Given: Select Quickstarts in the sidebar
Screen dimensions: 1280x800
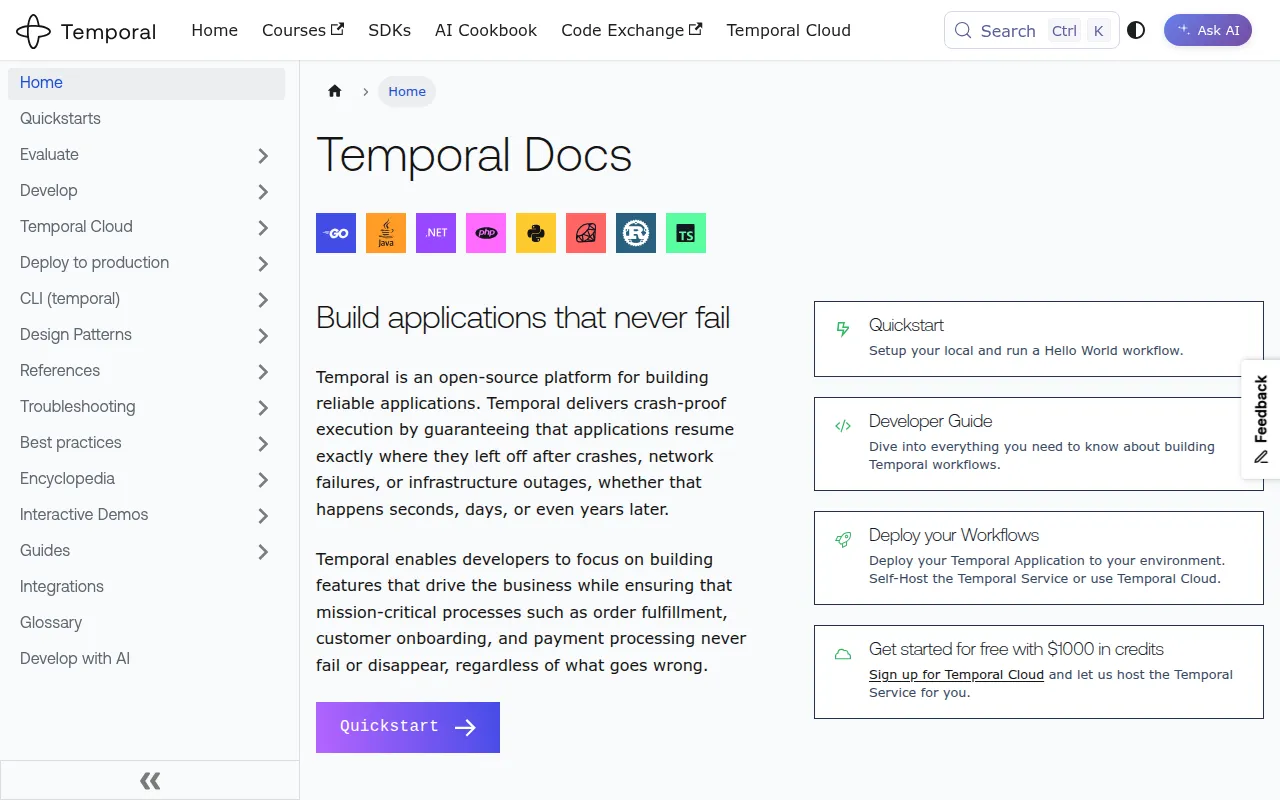Looking at the screenshot, I should click(146, 119).
